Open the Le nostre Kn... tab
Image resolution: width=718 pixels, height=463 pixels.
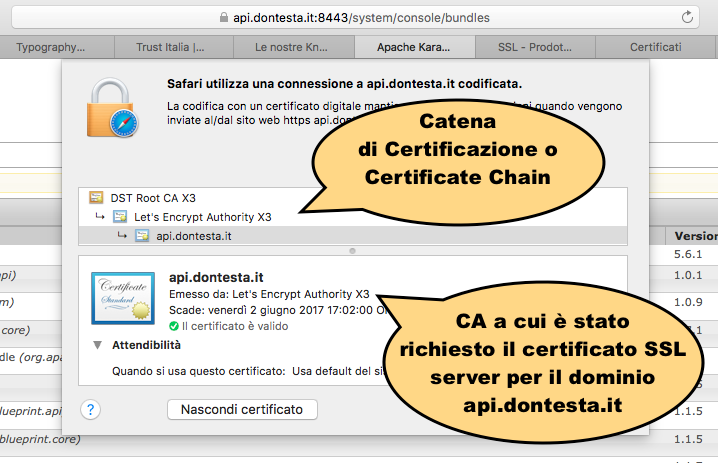point(294,47)
